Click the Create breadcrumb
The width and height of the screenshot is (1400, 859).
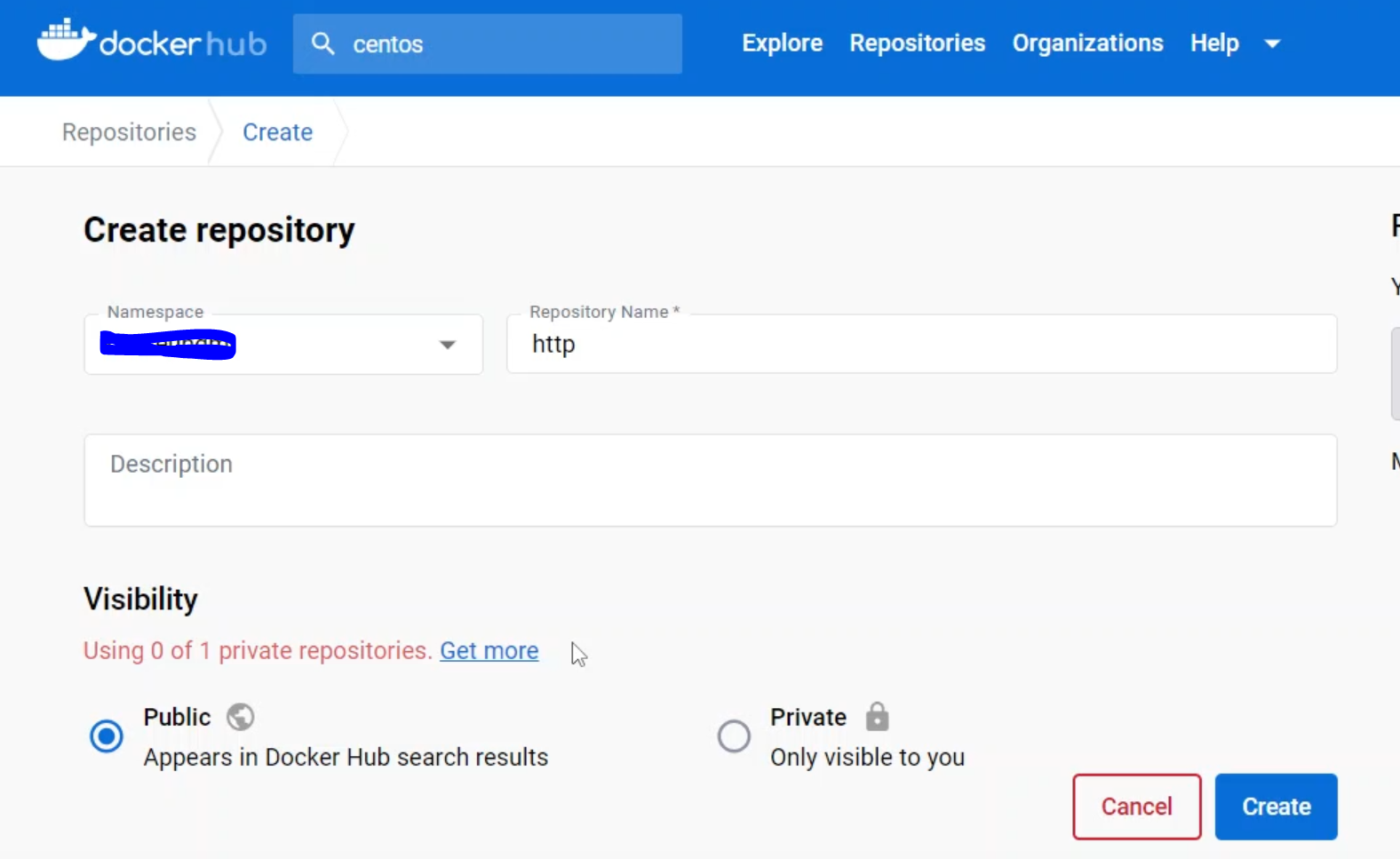[278, 132]
